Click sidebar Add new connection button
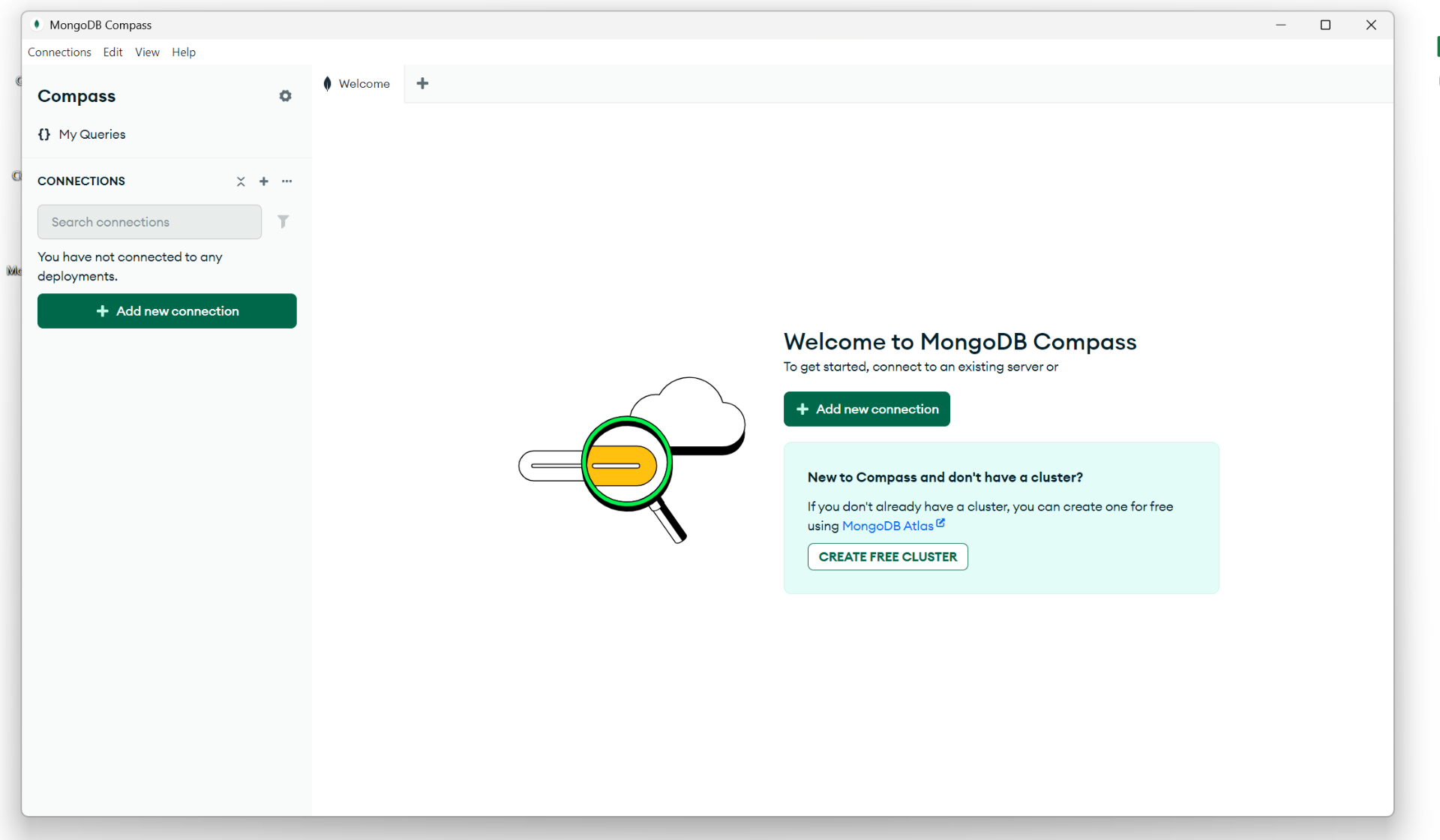 click(166, 310)
